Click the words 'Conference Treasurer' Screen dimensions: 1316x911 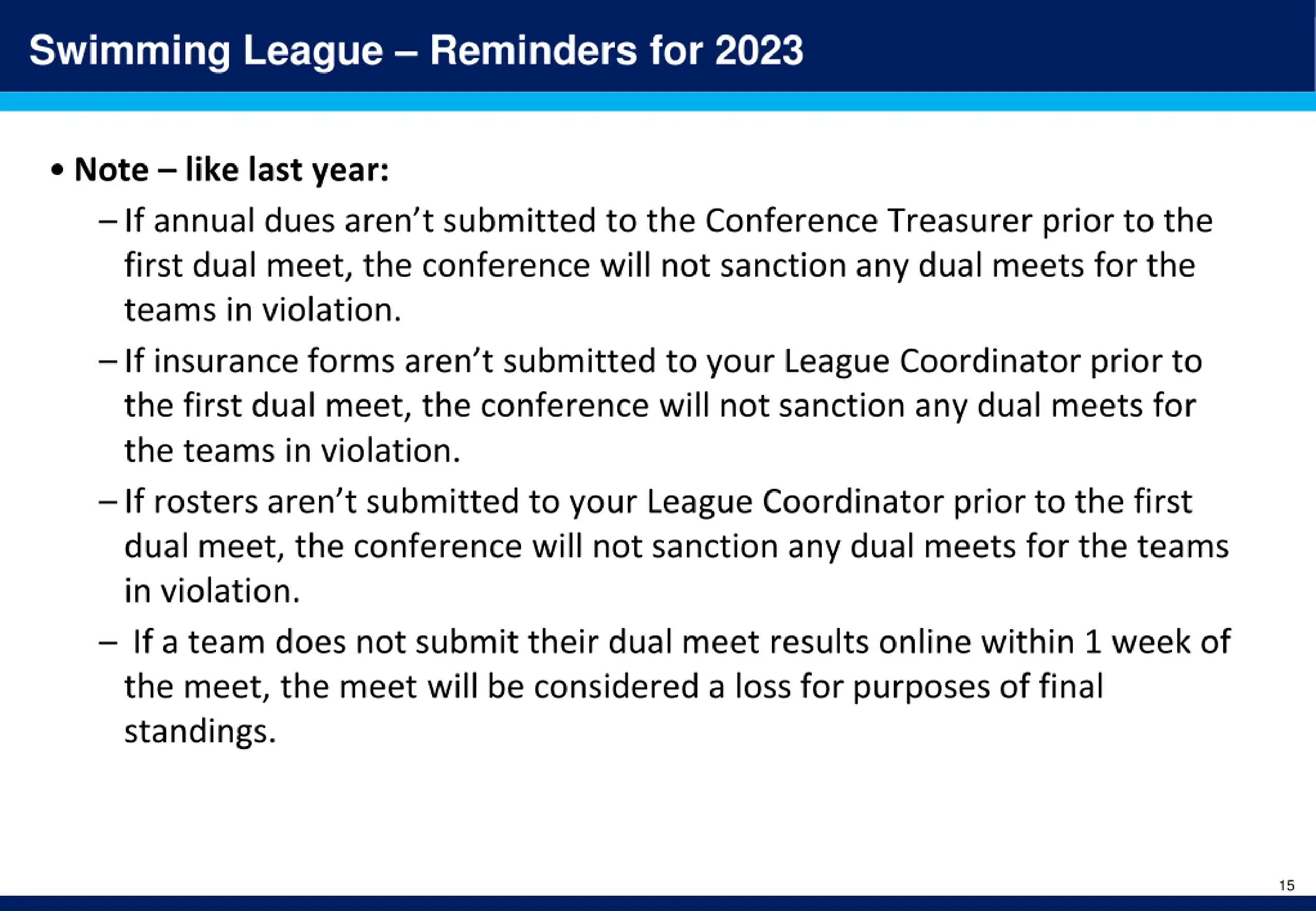click(869, 221)
